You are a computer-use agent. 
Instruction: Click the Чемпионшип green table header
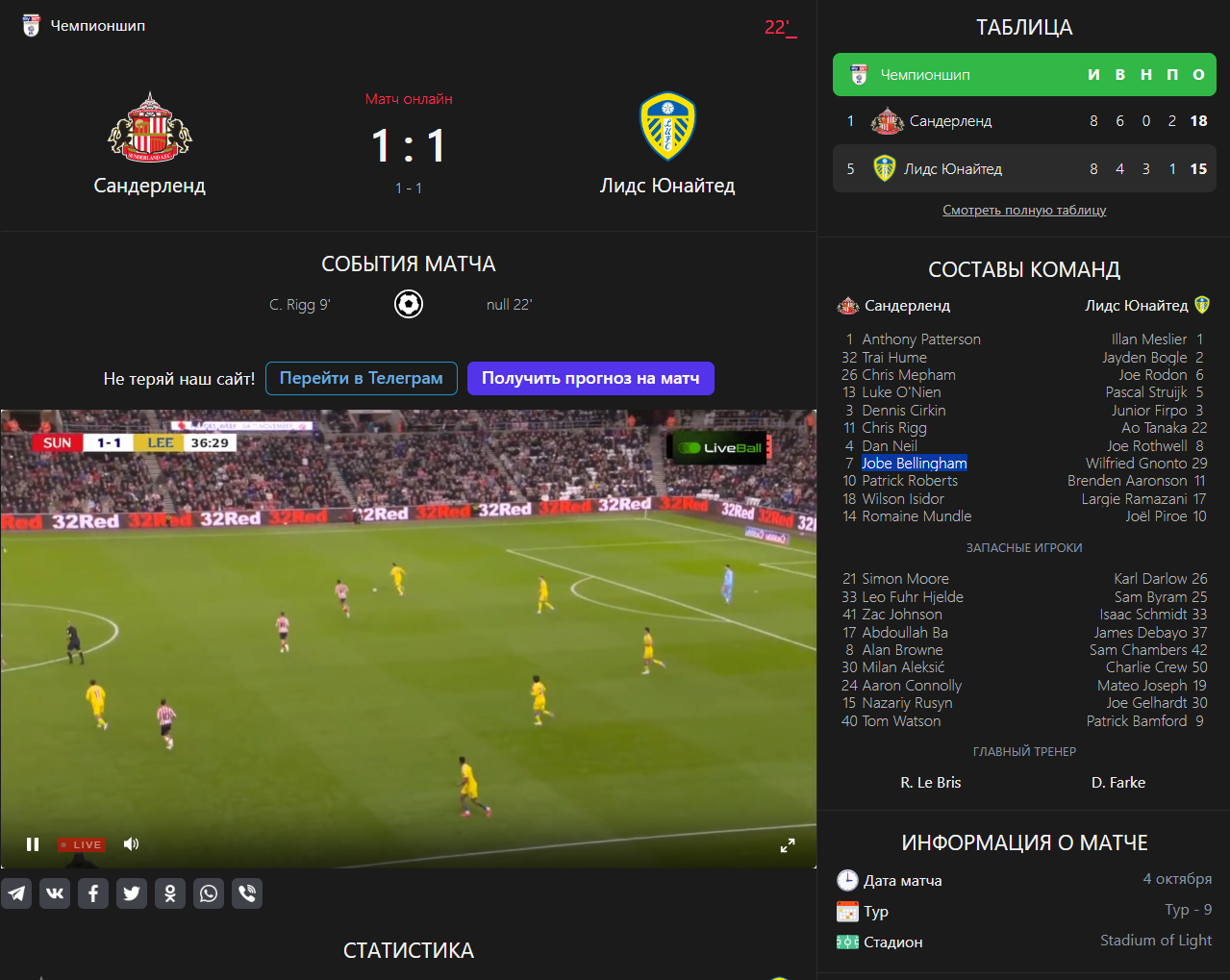click(x=1024, y=75)
